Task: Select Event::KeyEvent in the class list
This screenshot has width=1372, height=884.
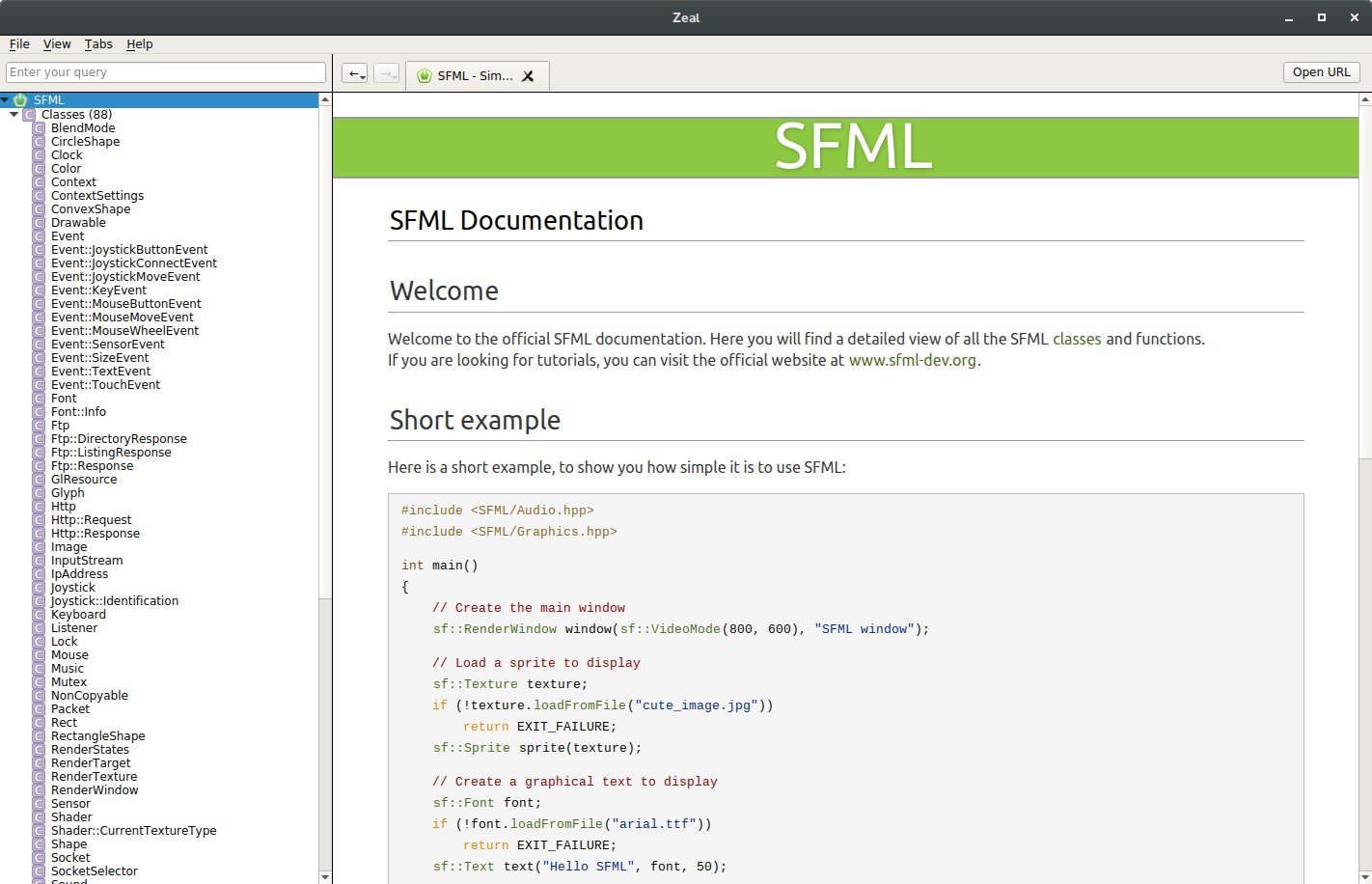Action: click(x=98, y=290)
